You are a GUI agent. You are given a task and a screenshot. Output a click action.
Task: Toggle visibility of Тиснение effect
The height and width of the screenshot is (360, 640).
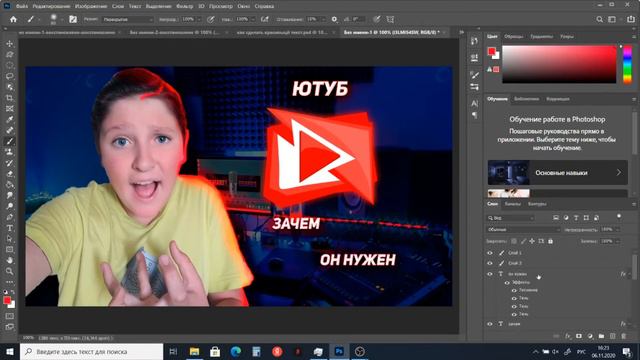click(514, 290)
